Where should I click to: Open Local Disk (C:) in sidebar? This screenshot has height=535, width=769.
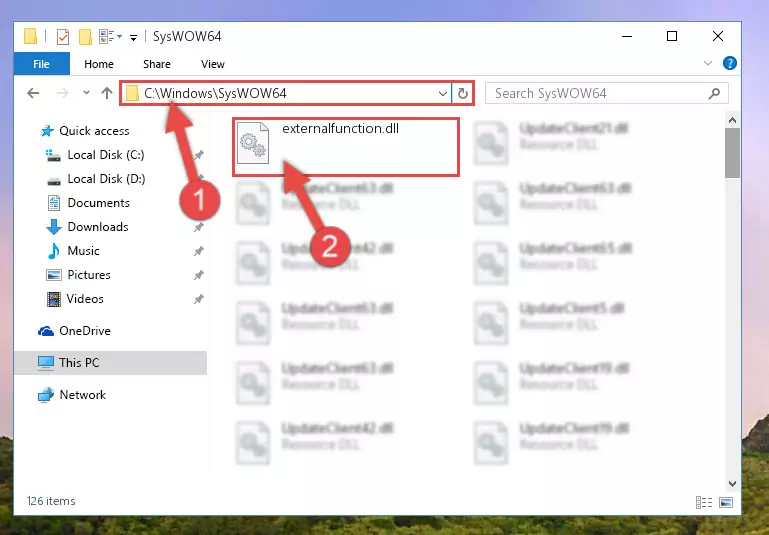tap(106, 155)
